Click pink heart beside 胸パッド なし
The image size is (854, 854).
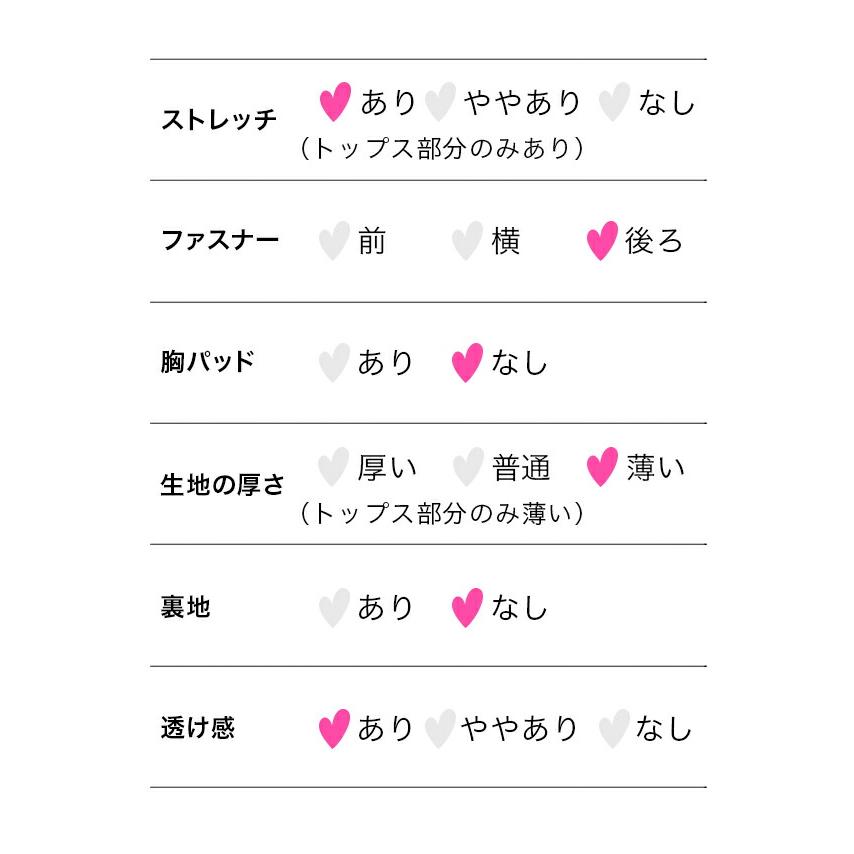pos(467,363)
